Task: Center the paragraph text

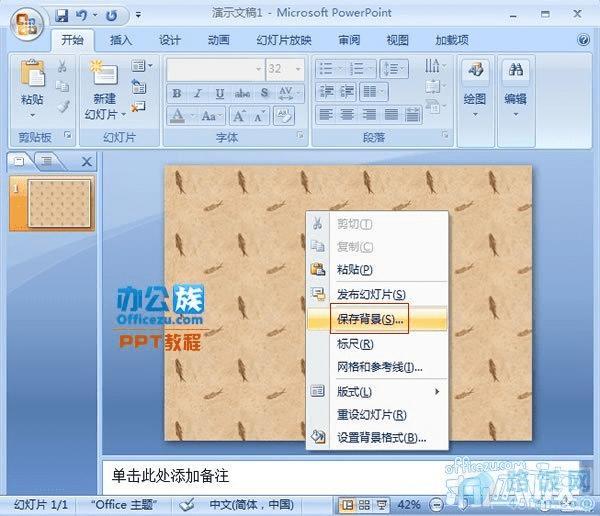Action: point(347,114)
